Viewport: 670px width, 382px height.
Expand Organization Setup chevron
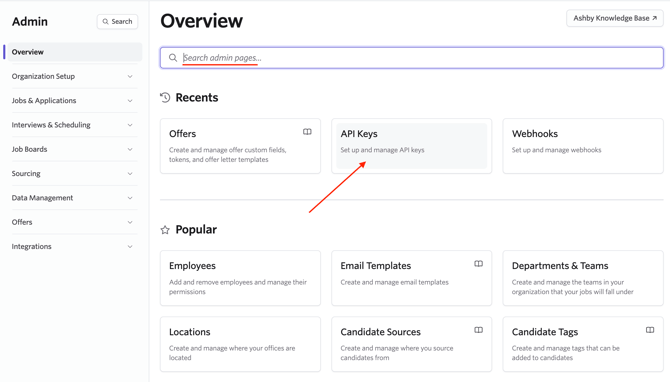point(130,76)
